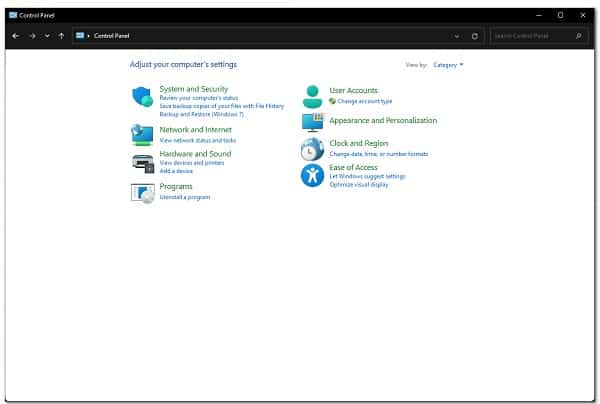
Task: Open the Clock and Region globe icon
Action: pyautogui.click(x=312, y=149)
